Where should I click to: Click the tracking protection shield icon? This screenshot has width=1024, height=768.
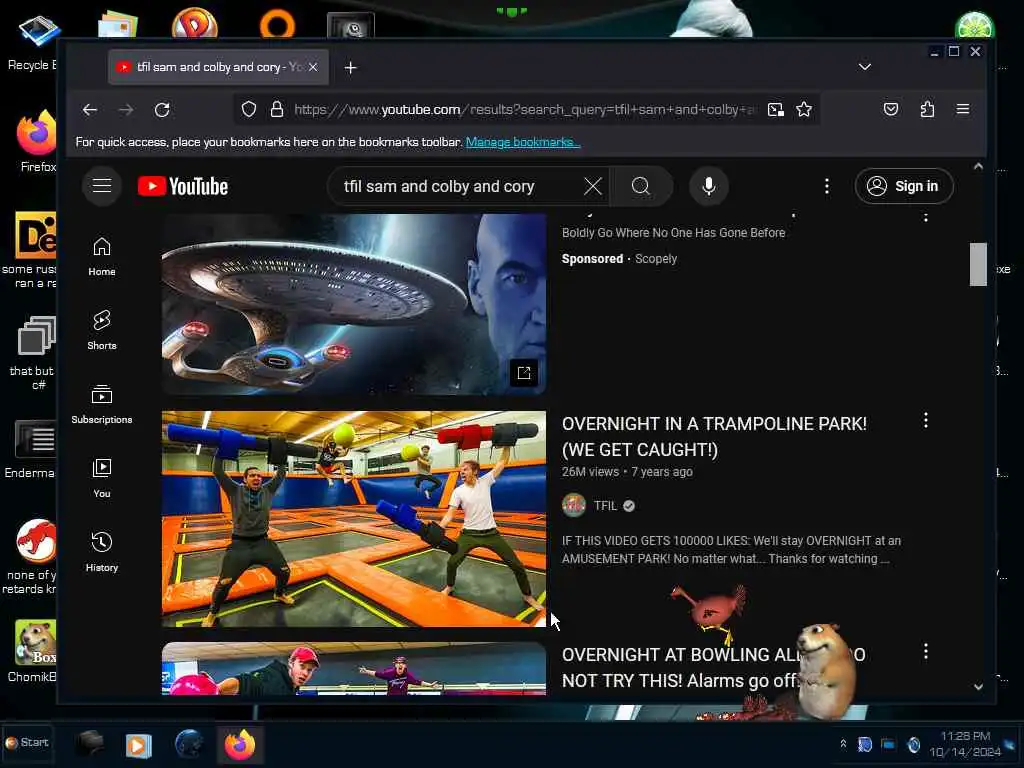(249, 110)
